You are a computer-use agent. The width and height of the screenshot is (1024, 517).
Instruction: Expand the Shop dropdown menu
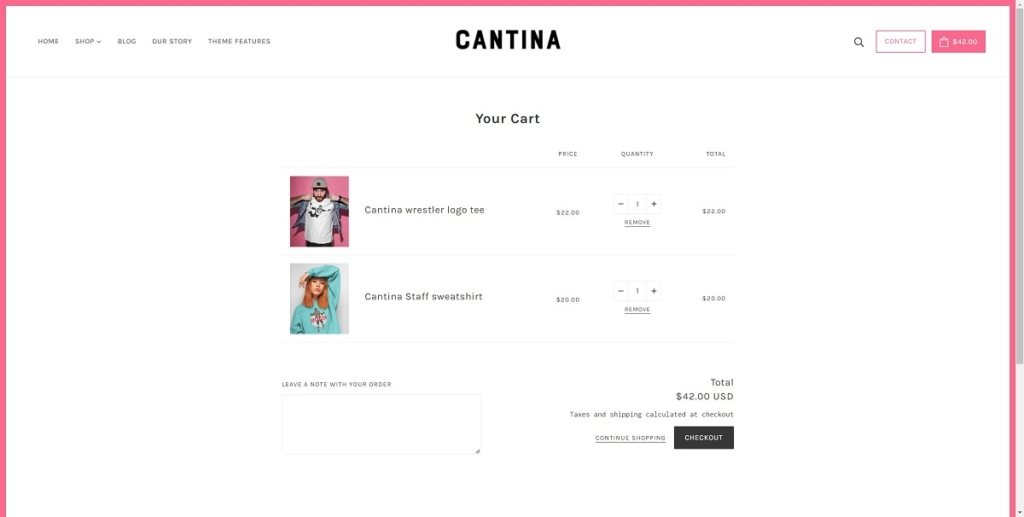[x=88, y=42]
